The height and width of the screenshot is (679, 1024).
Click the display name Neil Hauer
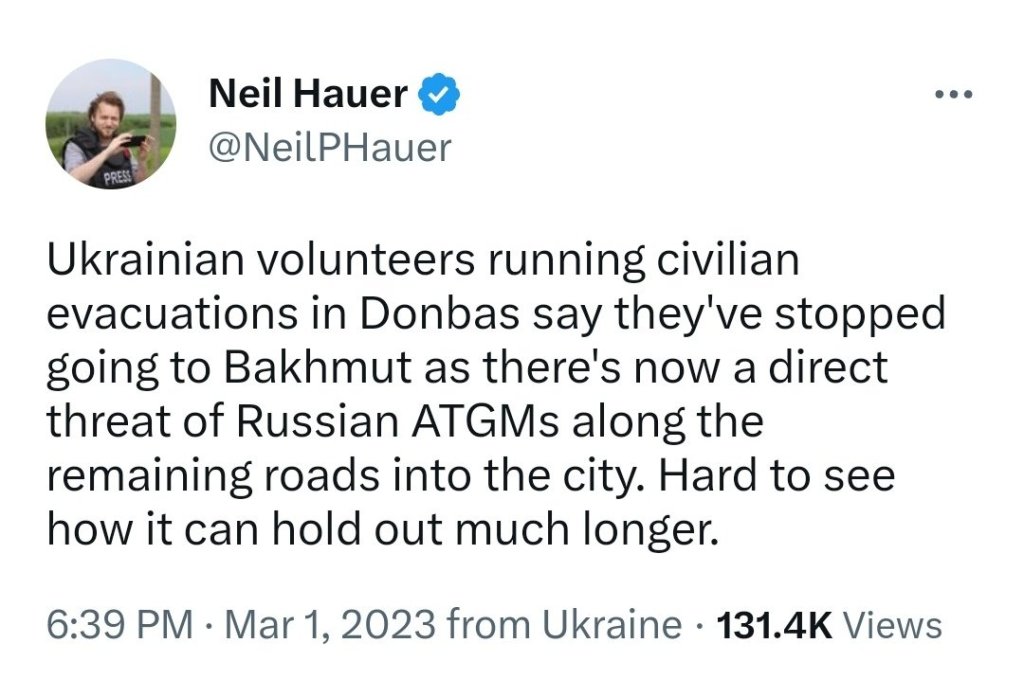[x=308, y=96]
